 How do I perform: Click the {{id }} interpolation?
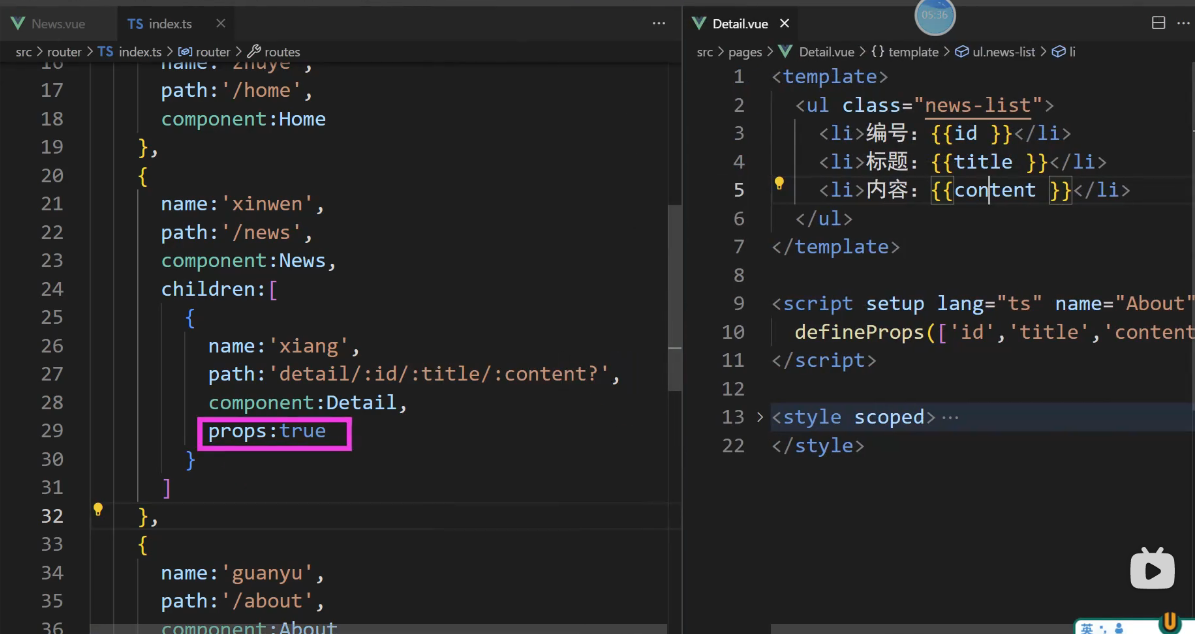[x=971, y=134]
